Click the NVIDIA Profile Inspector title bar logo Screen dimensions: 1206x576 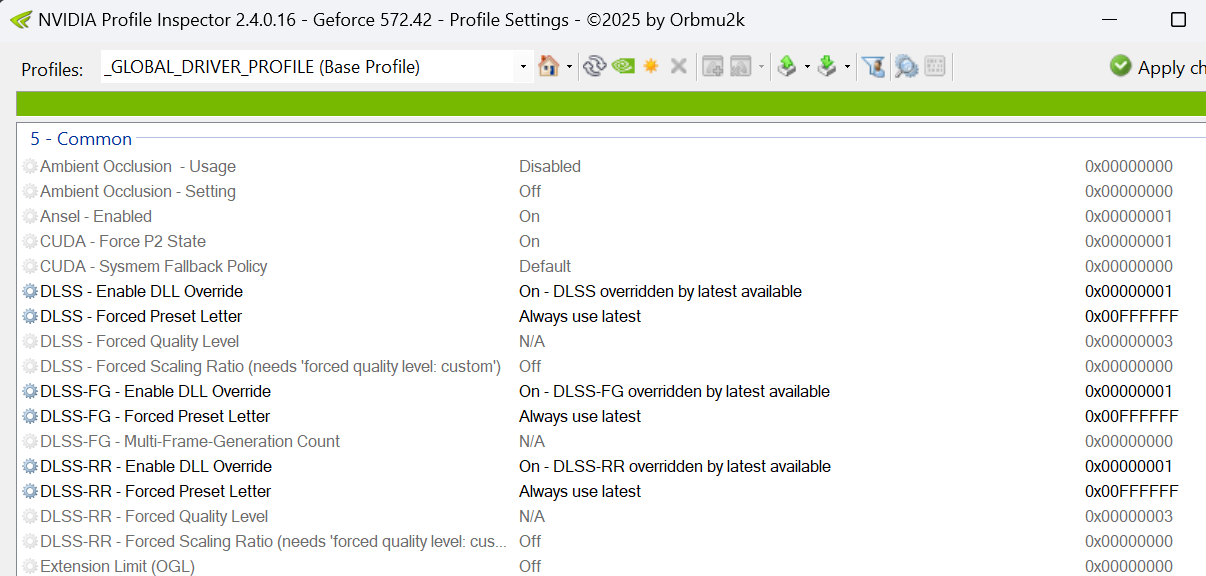(x=19, y=19)
